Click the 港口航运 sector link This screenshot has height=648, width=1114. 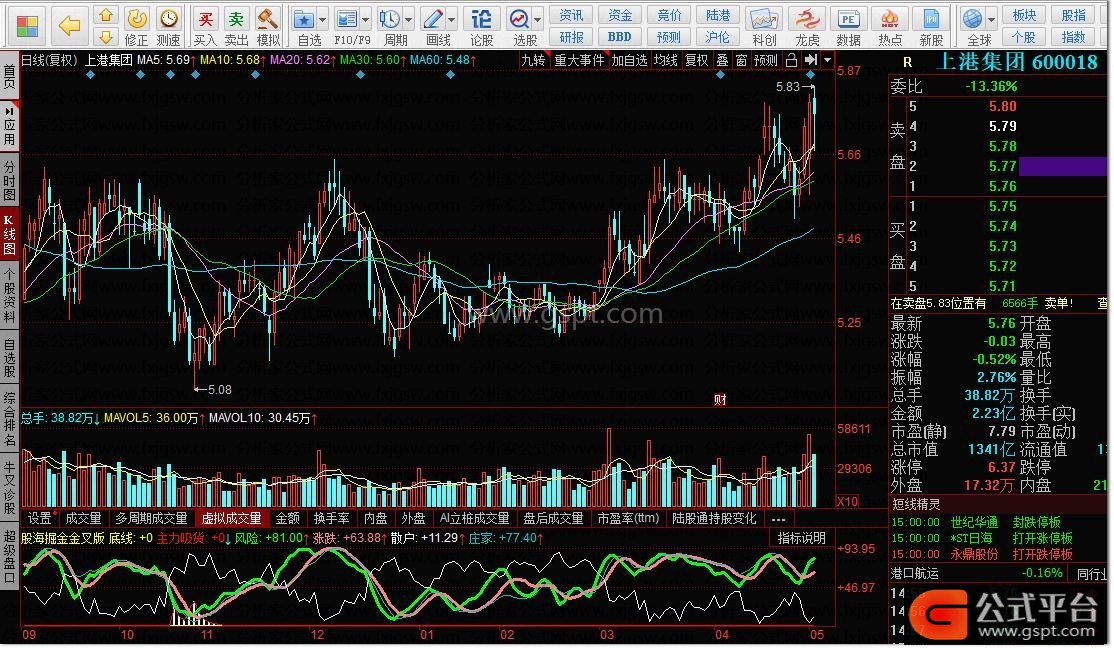[x=916, y=573]
